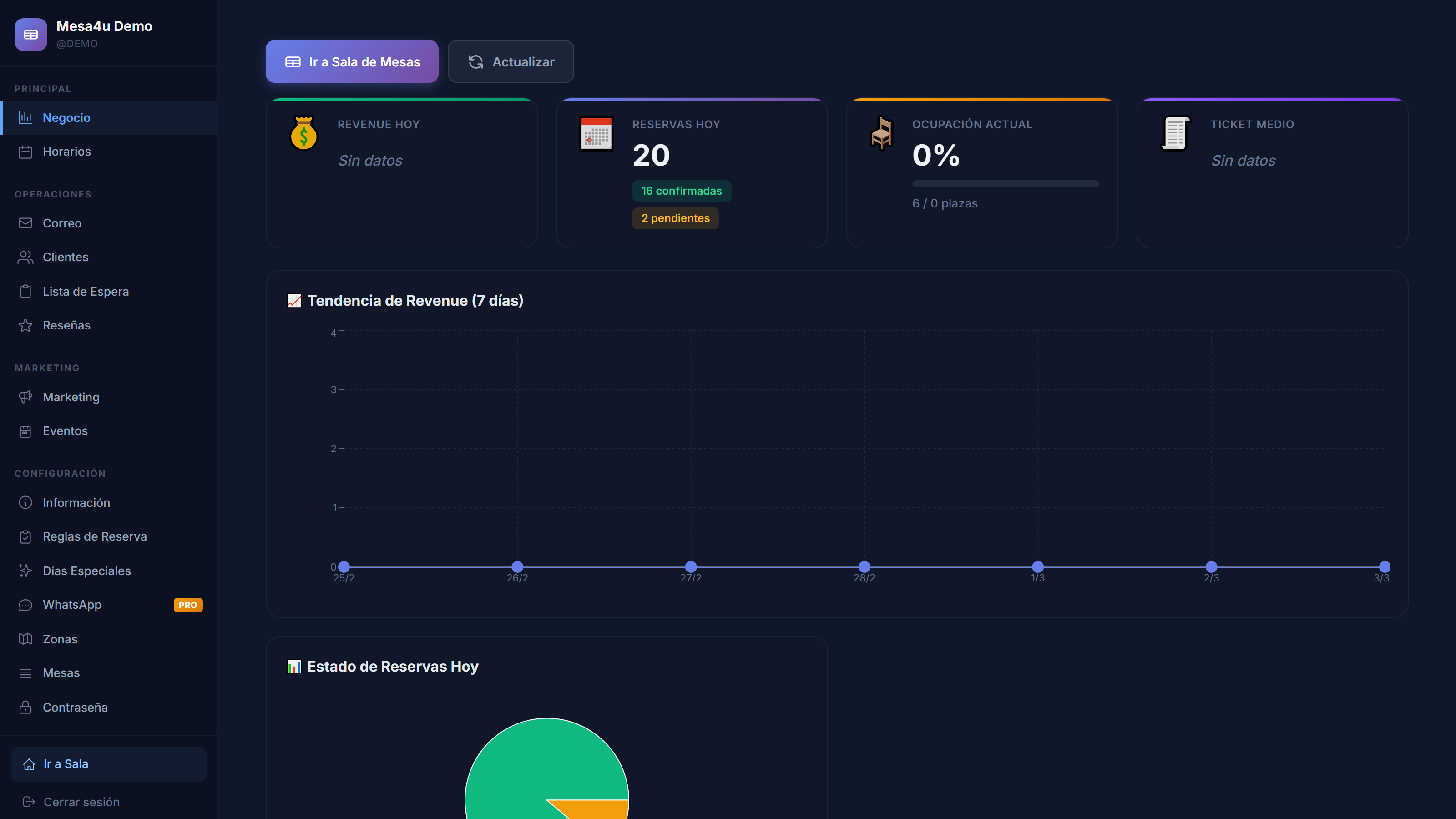Screen dimensions: 1456x819
Task: Click the Cerrar sesión logout icon
Action: tap(29, 802)
